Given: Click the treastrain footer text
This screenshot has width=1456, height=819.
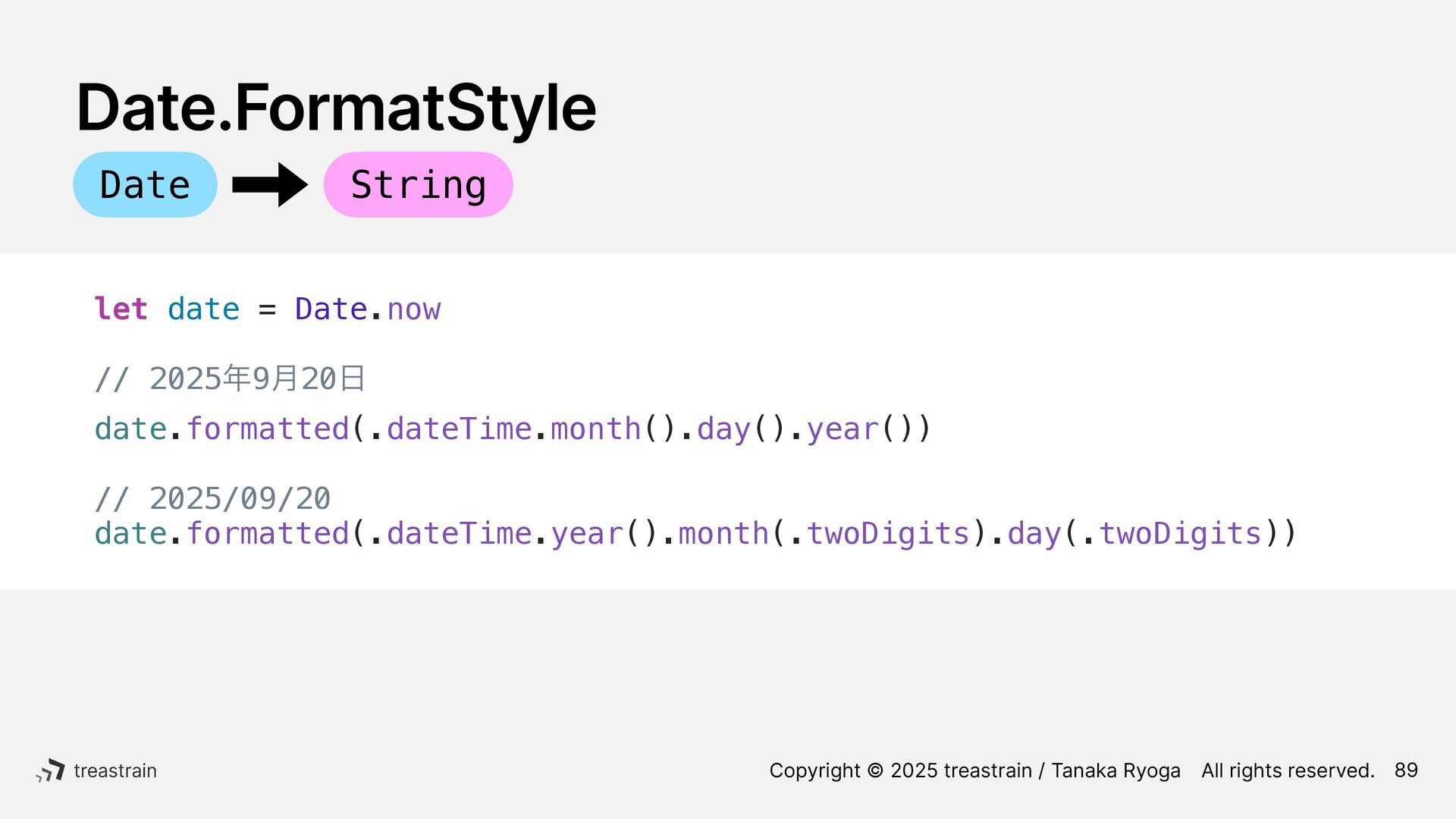Looking at the screenshot, I should click(x=115, y=770).
